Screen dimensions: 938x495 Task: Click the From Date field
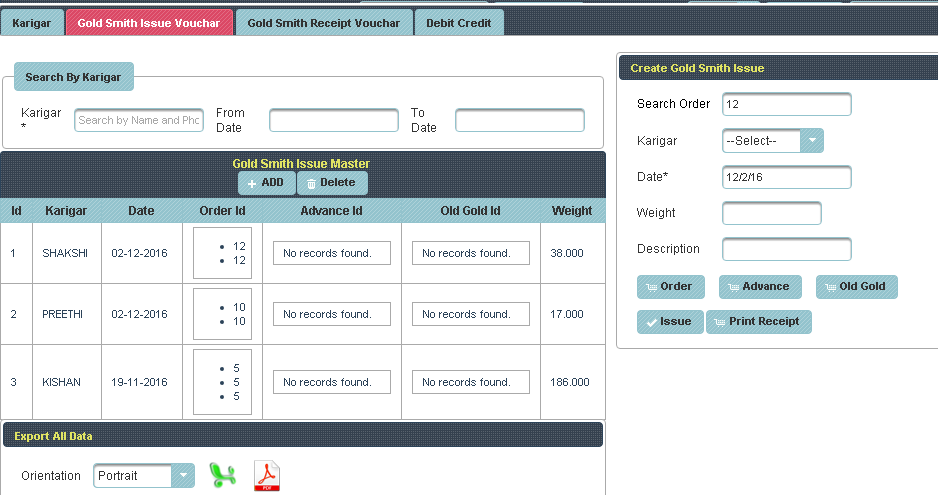[x=333, y=120]
